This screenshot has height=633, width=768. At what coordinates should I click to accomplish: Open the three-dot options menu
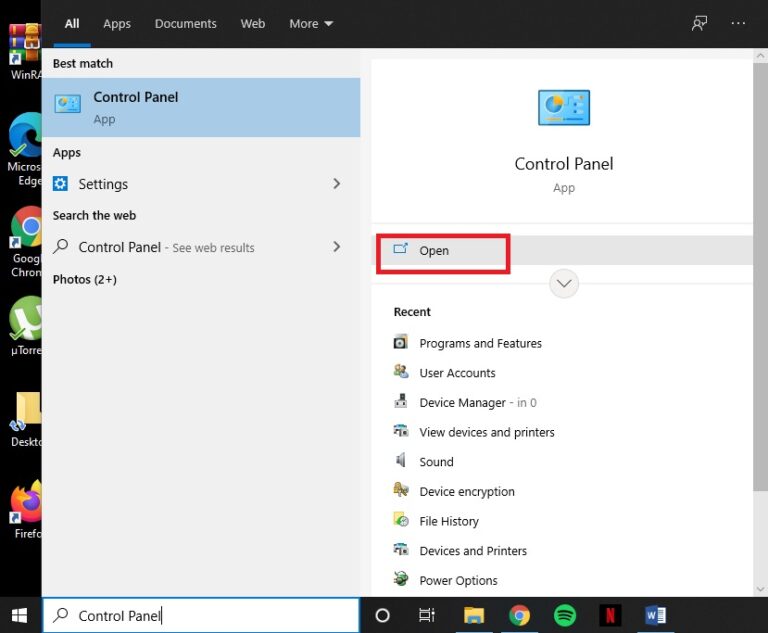738,23
